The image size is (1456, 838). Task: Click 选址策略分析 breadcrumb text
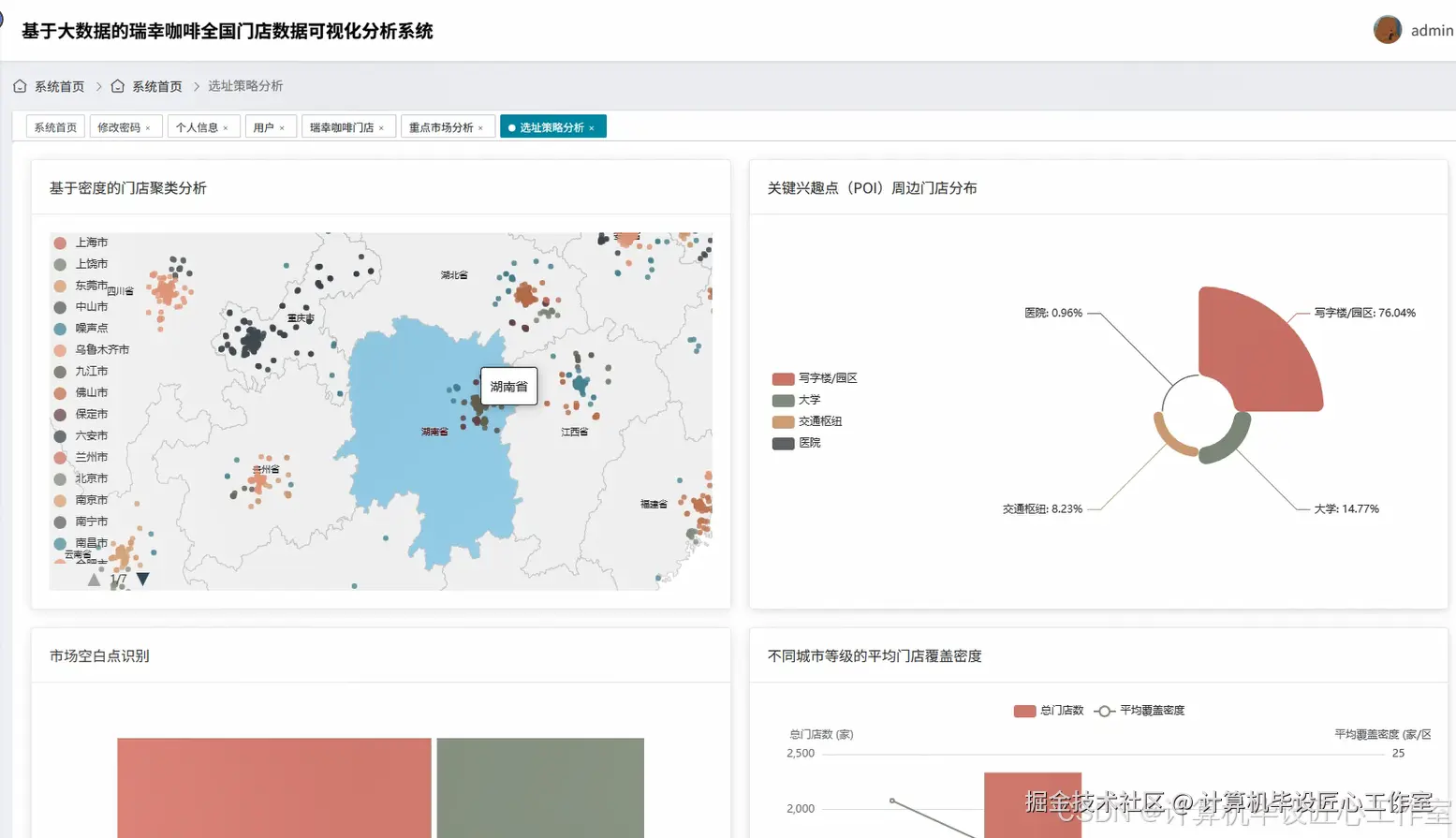[x=245, y=86]
